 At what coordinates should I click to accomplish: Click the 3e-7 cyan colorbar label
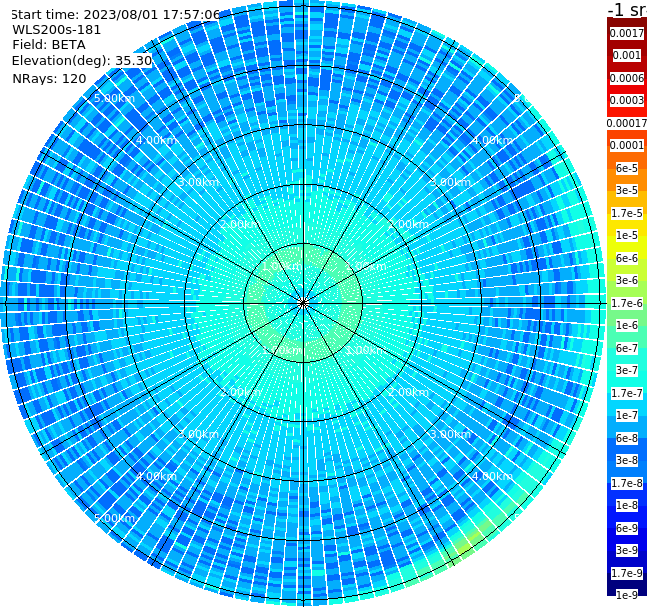click(627, 370)
